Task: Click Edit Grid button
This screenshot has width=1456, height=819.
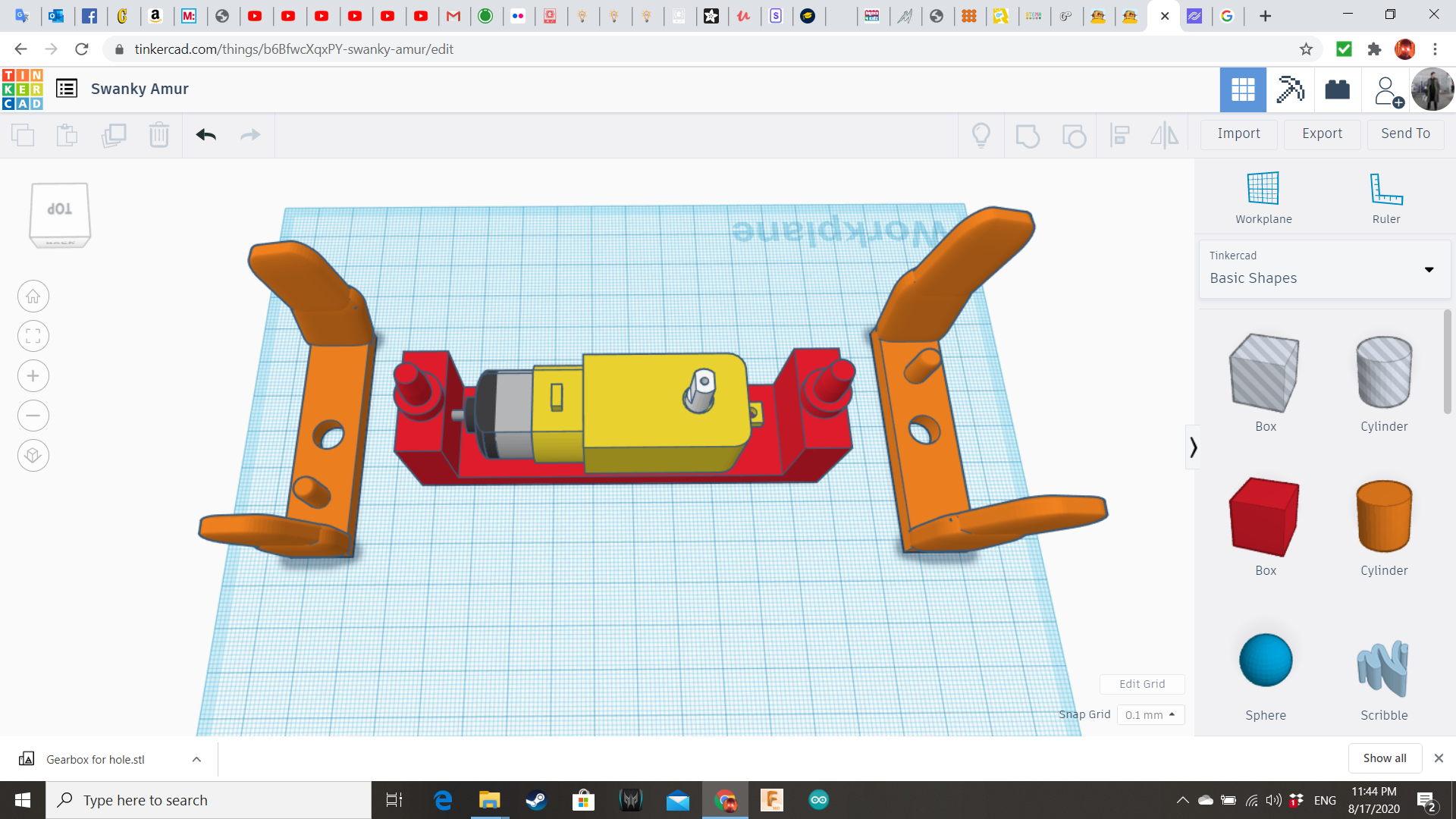Action: (1142, 683)
